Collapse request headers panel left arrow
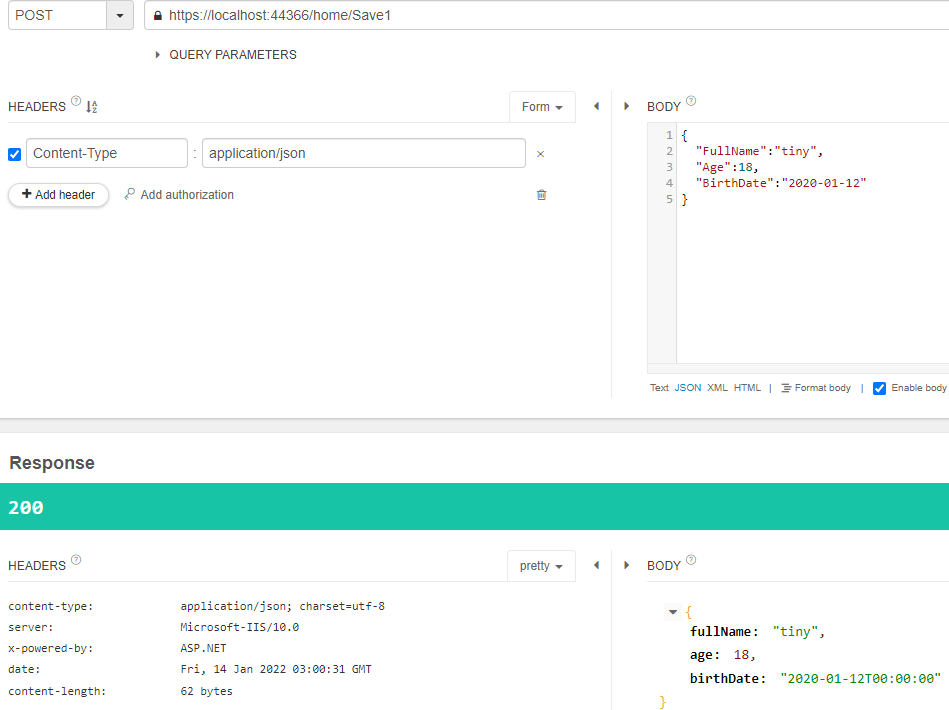 coord(596,107)
